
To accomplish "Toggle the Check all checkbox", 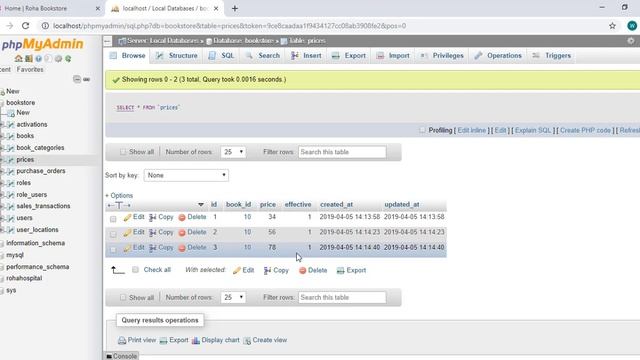I will click(x=136, y=270).
